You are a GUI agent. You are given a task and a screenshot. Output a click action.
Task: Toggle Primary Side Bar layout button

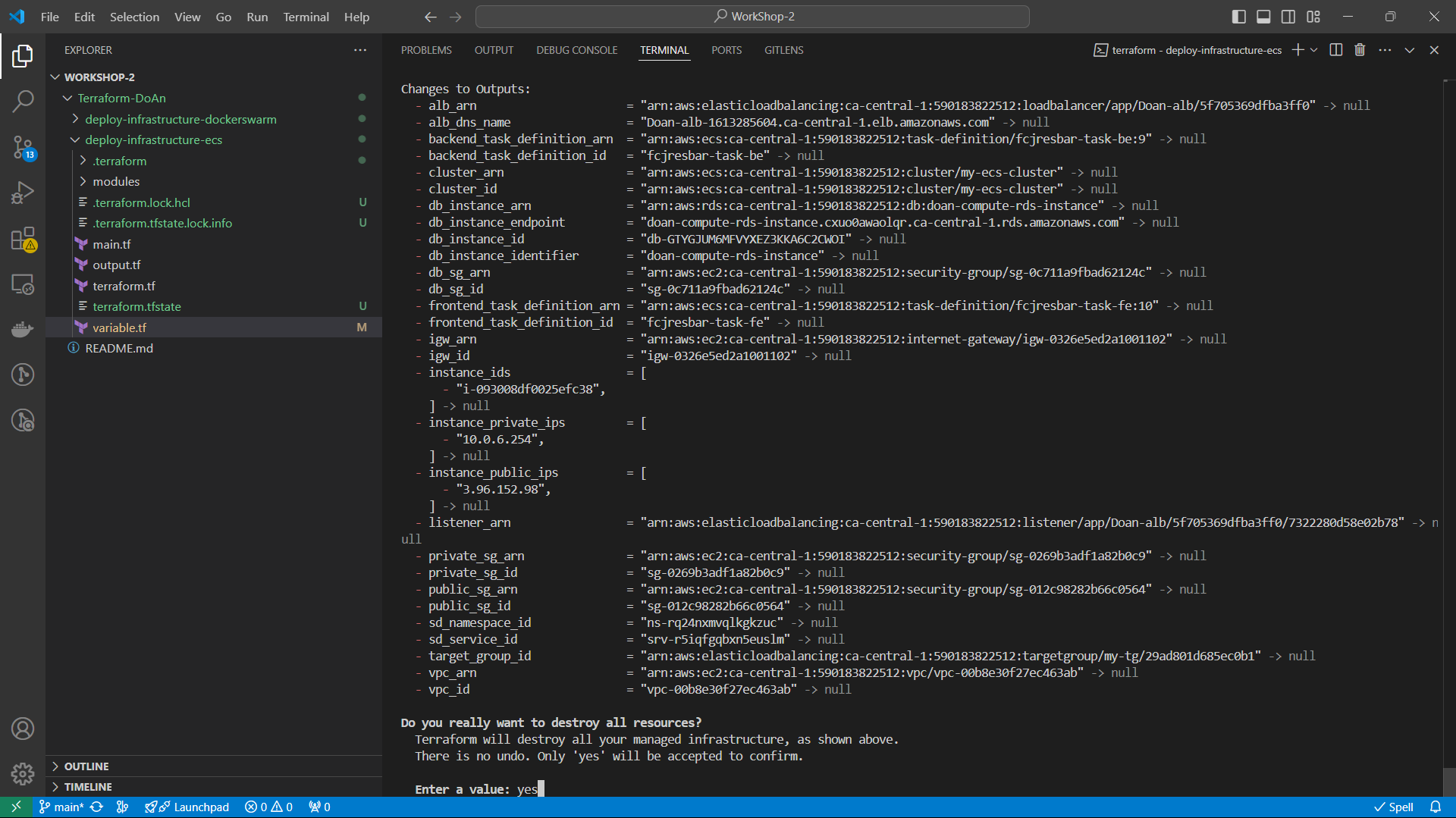(x=1239, y=17)
